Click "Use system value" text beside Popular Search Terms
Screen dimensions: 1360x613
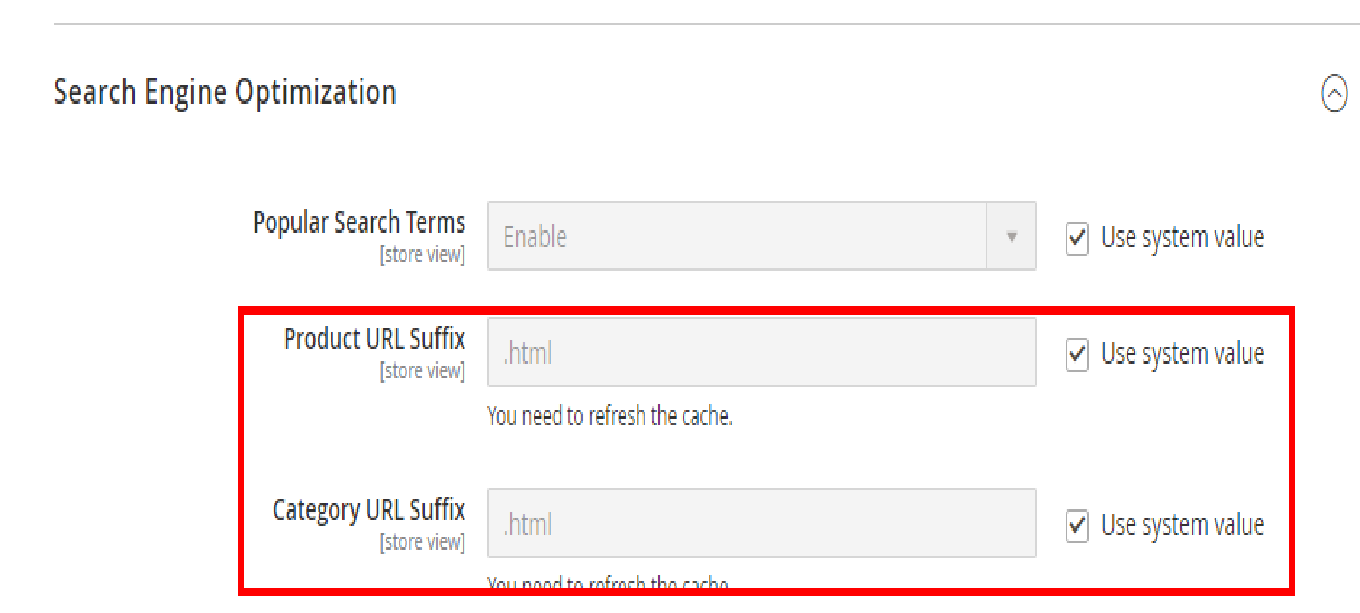[1182, 238]
